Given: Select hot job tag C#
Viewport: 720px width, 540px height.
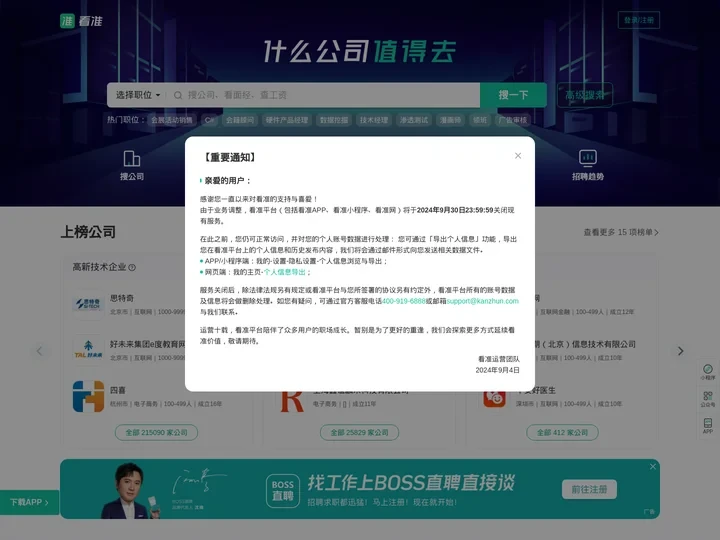Looking at the screenshot, I should [x=209, y=120].
